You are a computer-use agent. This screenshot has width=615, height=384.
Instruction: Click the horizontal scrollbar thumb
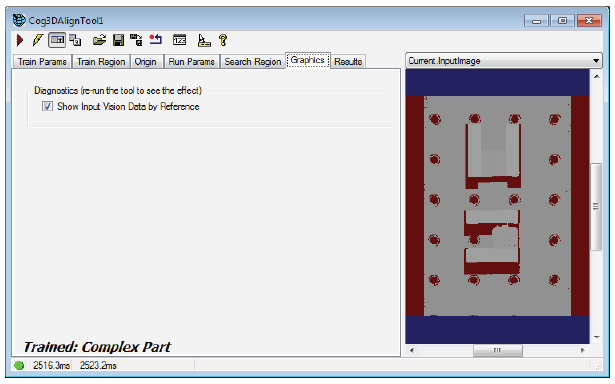click(x=497, y=350)
